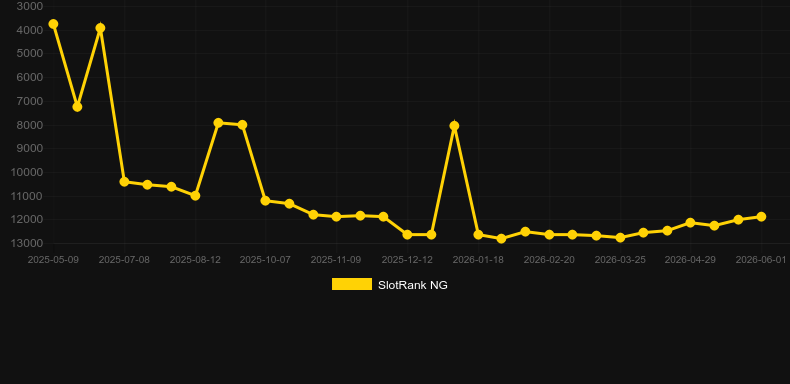790x384 pixels.
Task: Select the data point at 2026-04-29
Action: tap(690, 223)
